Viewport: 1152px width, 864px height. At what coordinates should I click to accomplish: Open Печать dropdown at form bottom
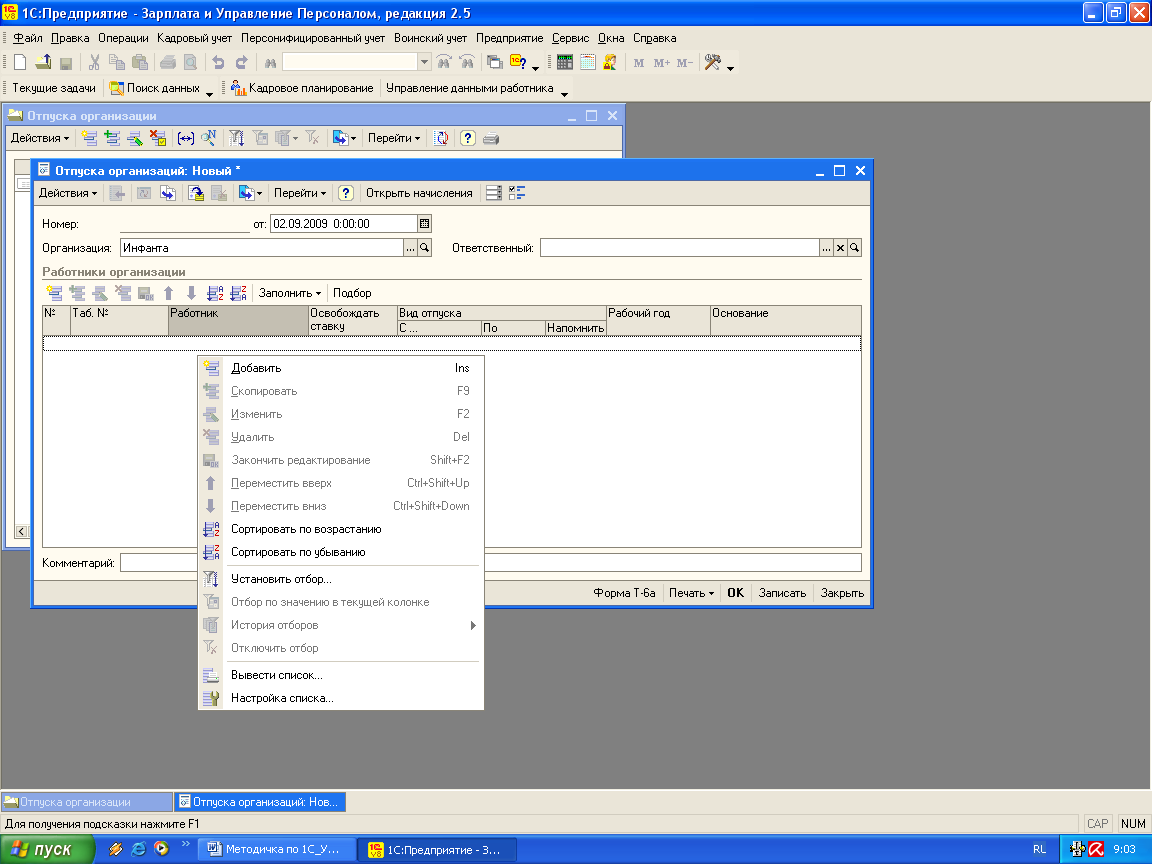click(691, 593)
